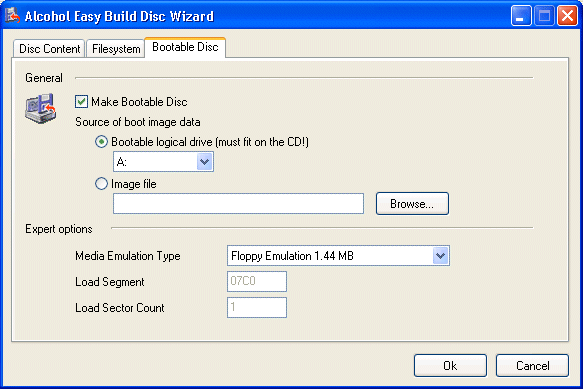Confirm with the Ok button
This screenshot has width=583, height=389.
click(450, 366)
